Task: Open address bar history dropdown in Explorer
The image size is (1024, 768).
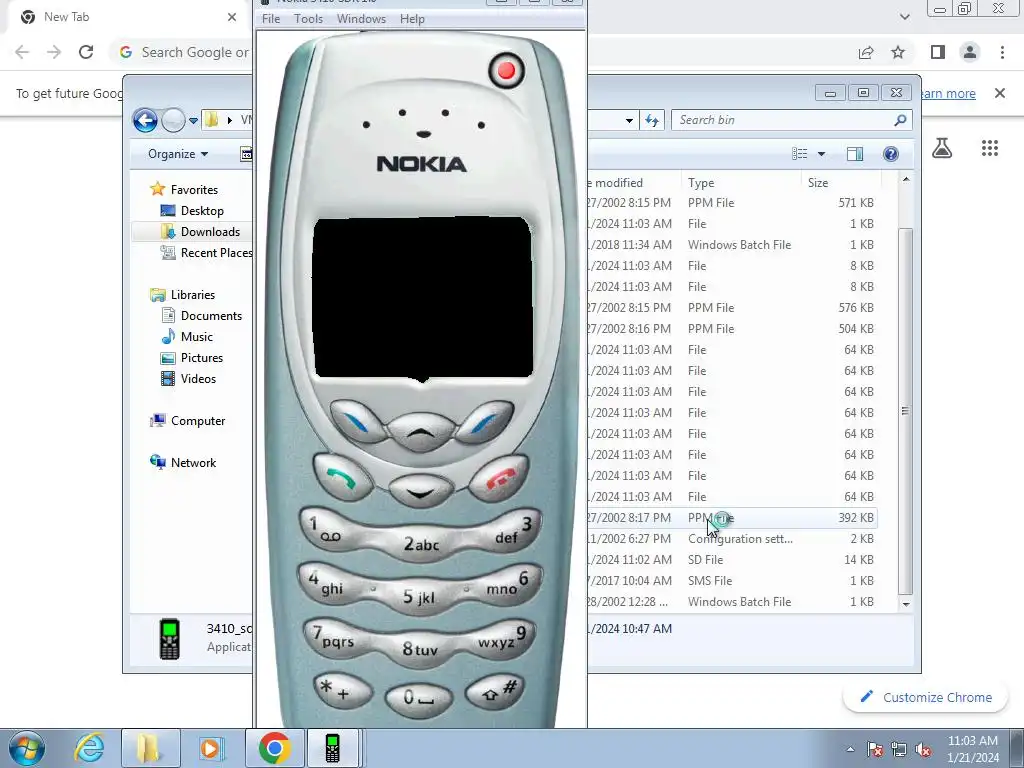Action: [x=629, y=120]
